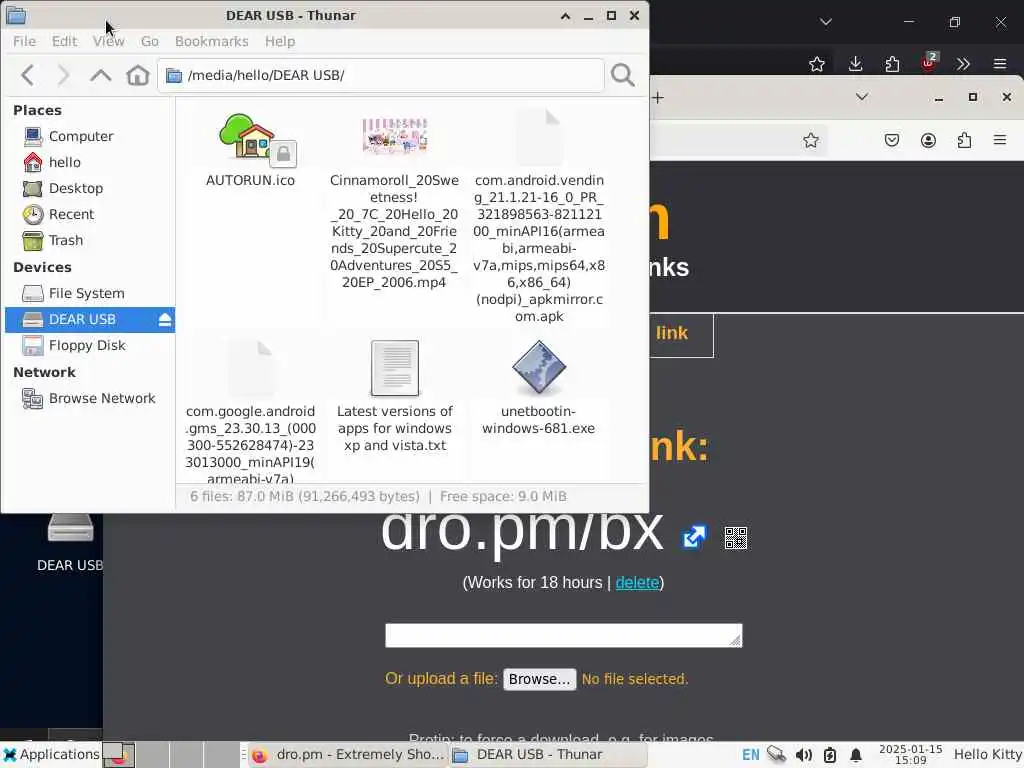Eject DEAR USB using the eject icon
Image resolution: width=1024 pixels, height=768 pixels.
[x=165, y=319]
